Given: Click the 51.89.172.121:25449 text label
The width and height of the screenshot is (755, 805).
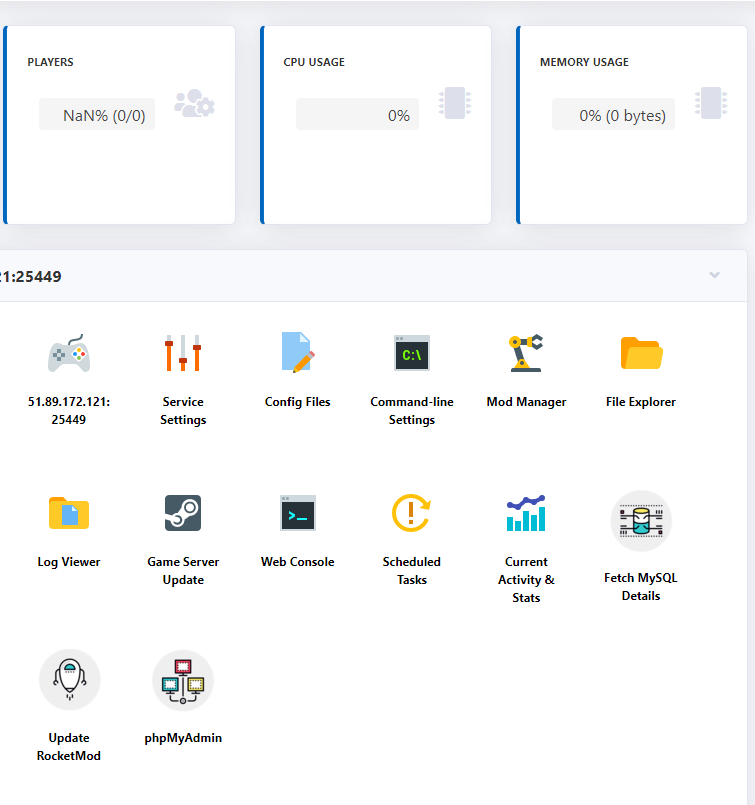Looking at the screenshot, I should click(69, 410).
